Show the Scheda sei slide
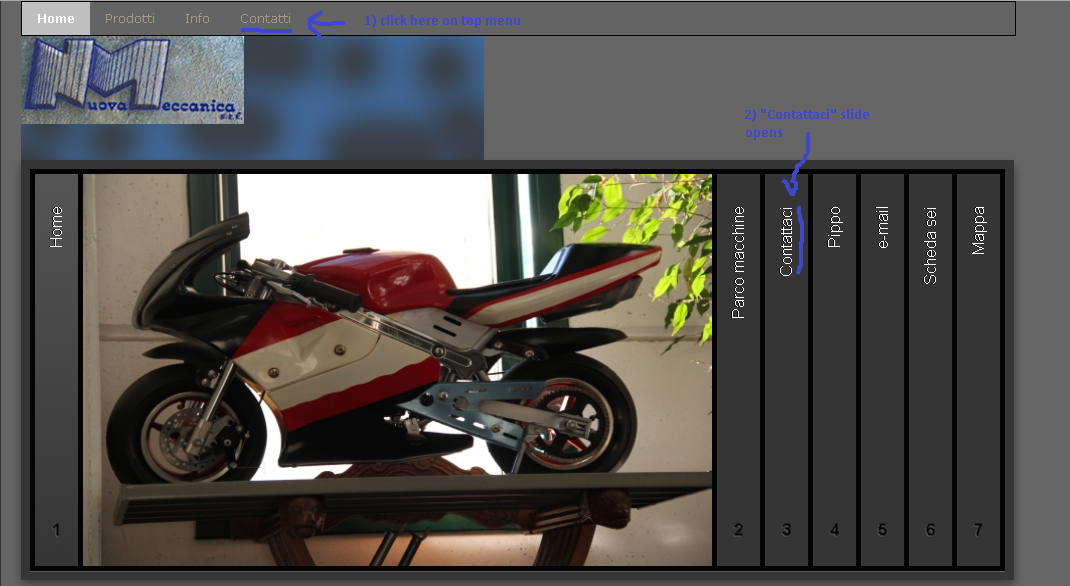The image size is (1070, 586). coord(930,370)
